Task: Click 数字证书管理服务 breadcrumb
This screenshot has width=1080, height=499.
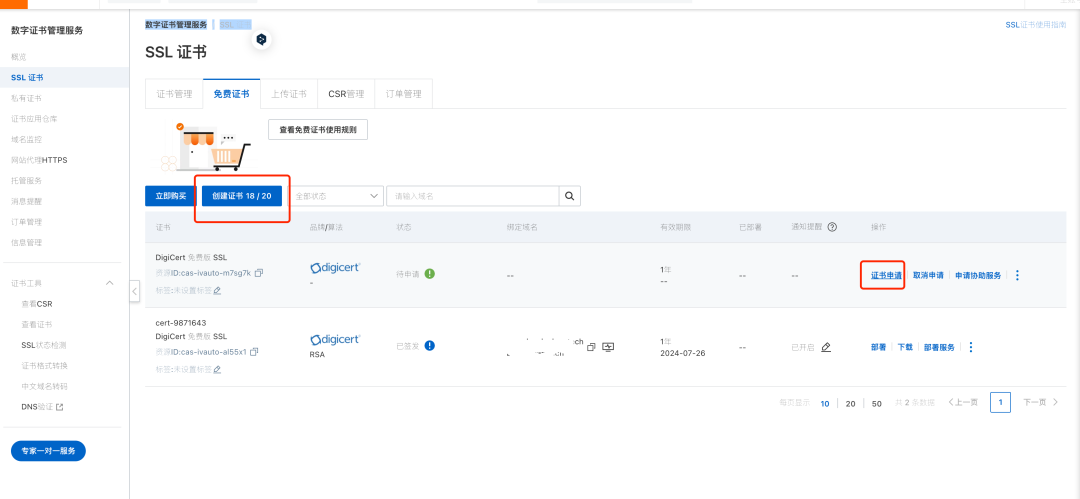Action: pyautogui.click(x=176, y=24)
